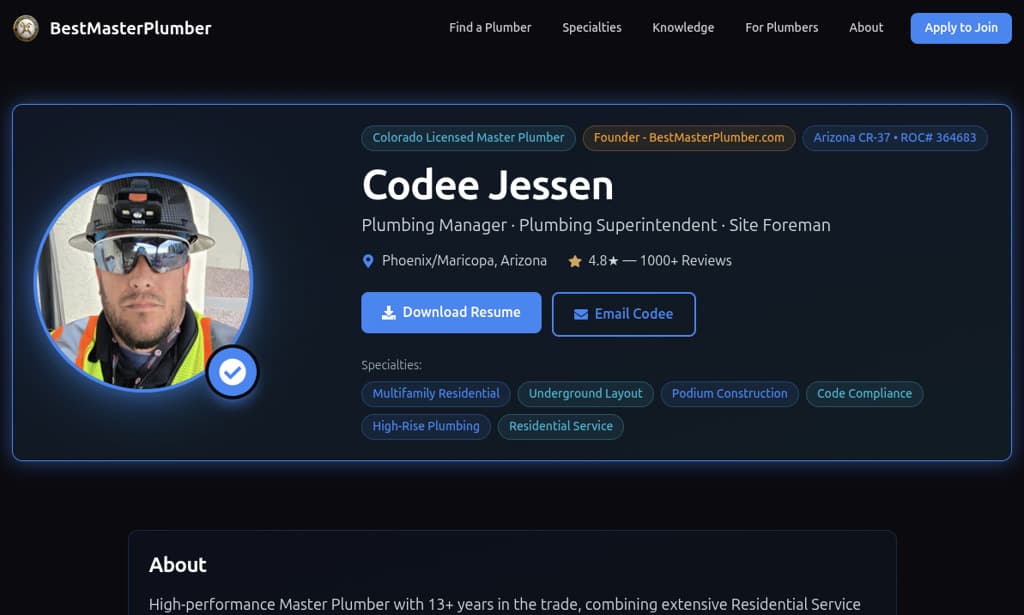Click the Download Resume button

click(x=451, y=313)
